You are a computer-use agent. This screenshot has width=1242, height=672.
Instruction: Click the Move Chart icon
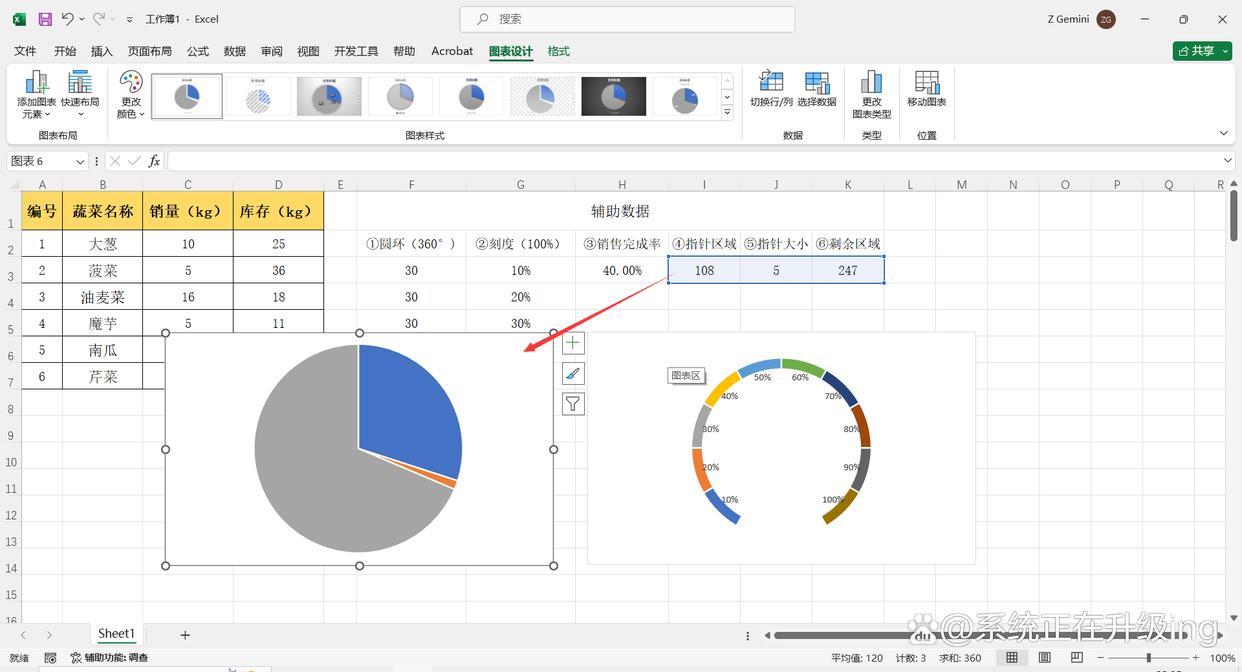(x=927, y=90)
